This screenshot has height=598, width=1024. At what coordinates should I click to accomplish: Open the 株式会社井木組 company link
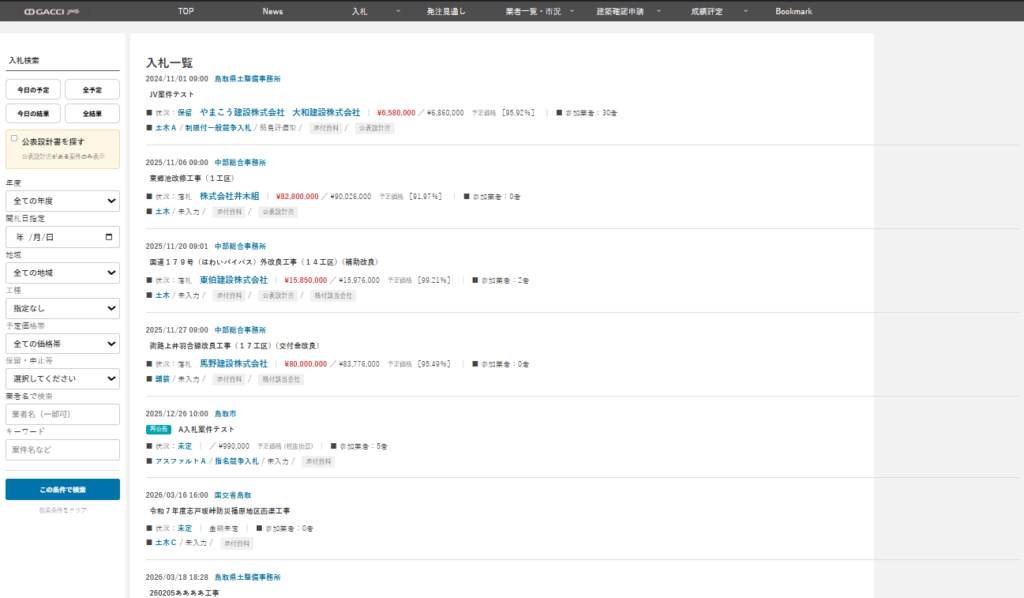coord(229,197)
